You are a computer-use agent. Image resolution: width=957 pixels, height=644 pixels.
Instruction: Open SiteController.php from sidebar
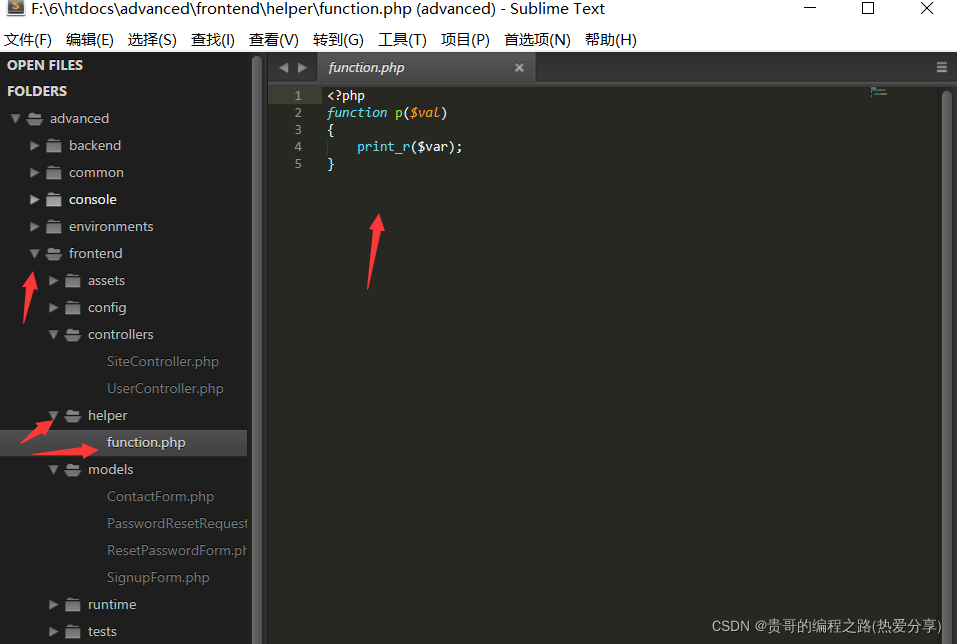(162, 361)
